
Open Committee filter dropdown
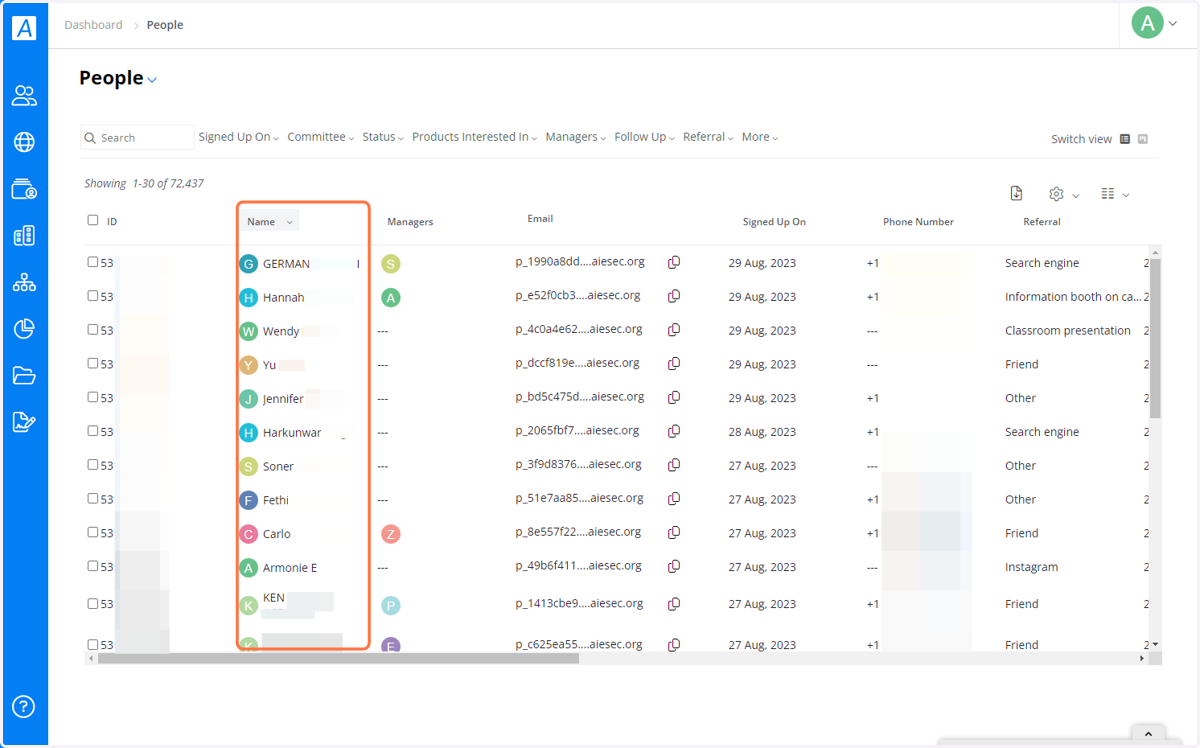[x=321, y=137]
